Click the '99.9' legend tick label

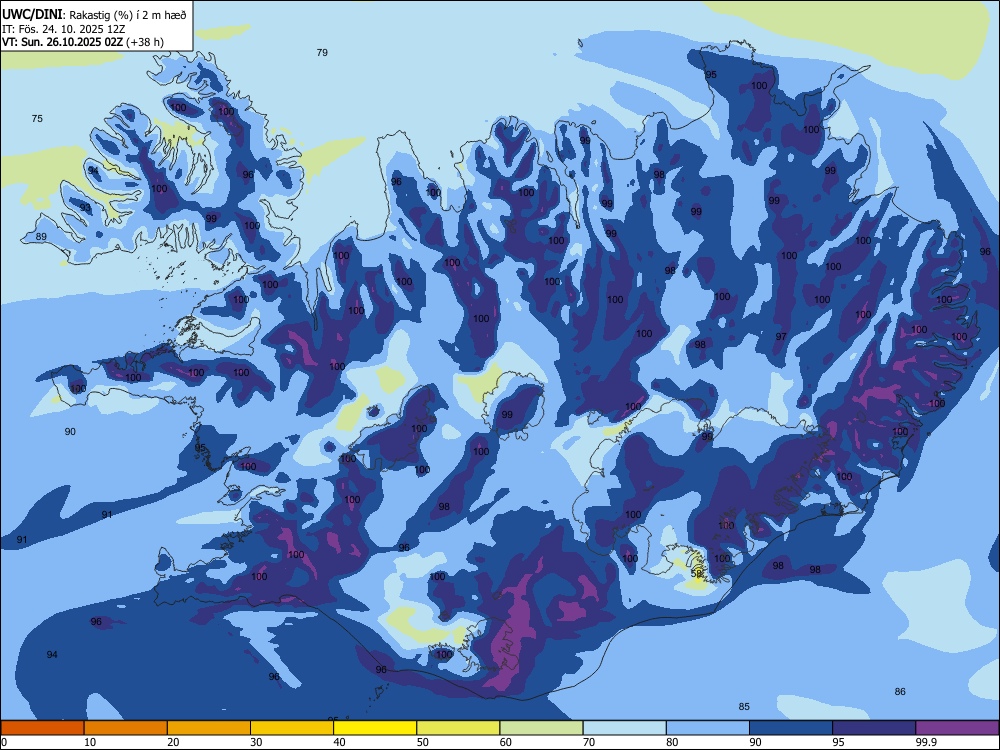(x=926, y=742)
